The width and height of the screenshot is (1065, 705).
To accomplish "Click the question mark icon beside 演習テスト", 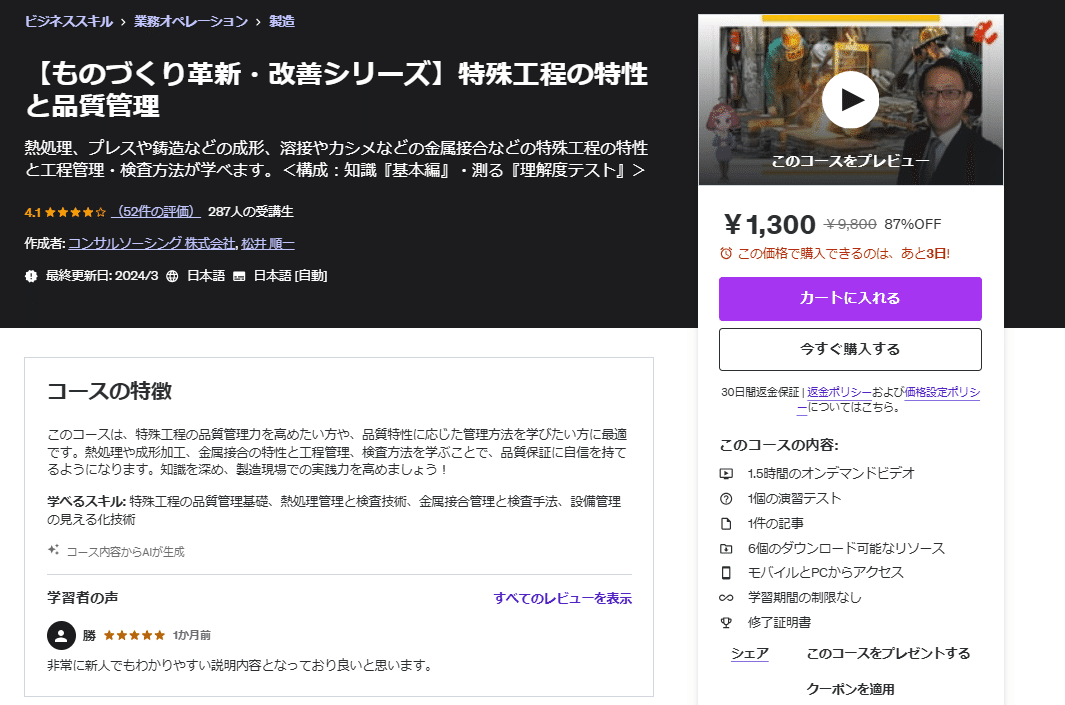I will [x=725, y=498].
